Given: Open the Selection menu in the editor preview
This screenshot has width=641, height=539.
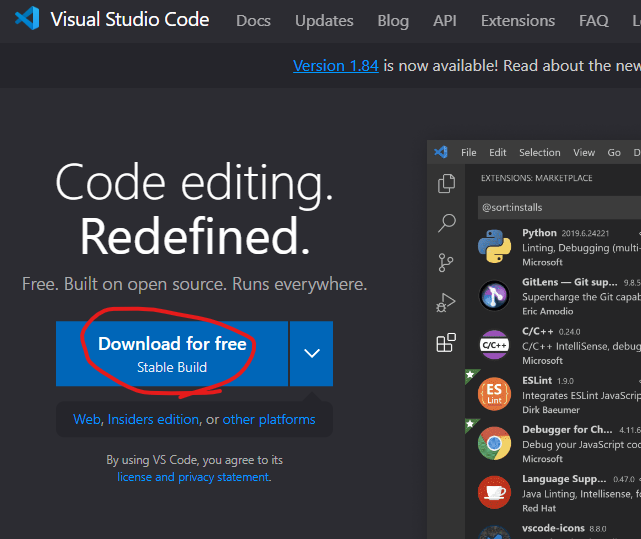Looking at the screenshot, I should tap(540, 153).
